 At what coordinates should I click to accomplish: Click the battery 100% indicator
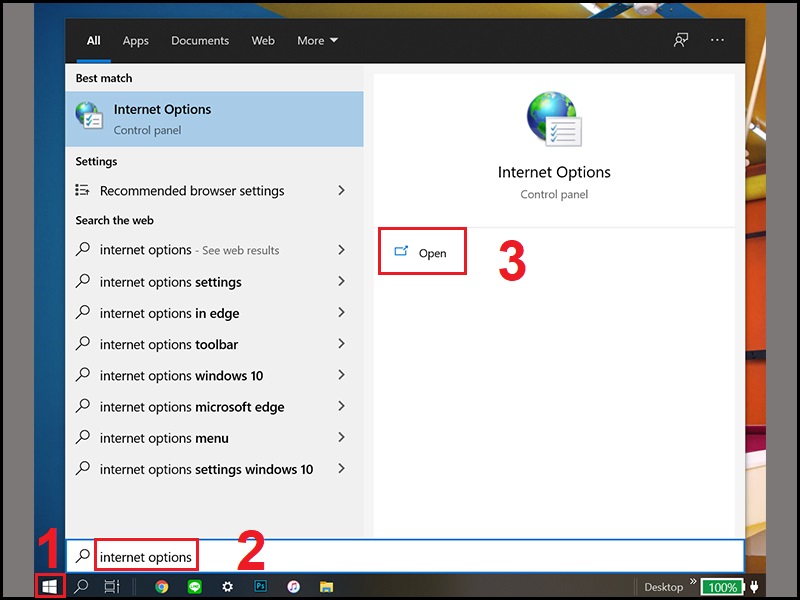click(x=721, y=587)
